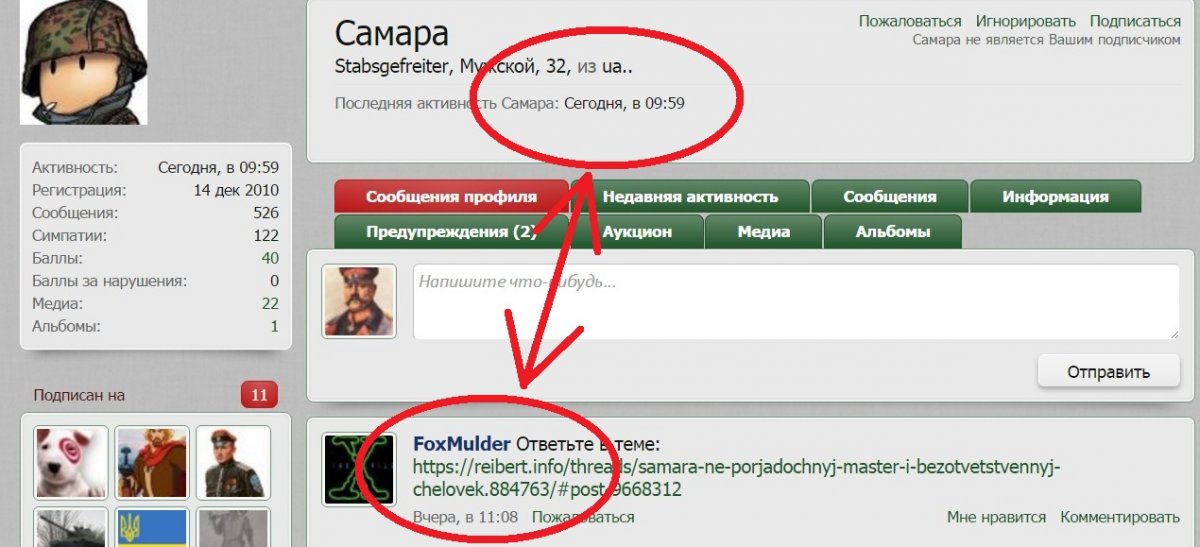The image size is (1200, 547).
Task: Open the Сообщения tab
Action: tap(890, 197)
